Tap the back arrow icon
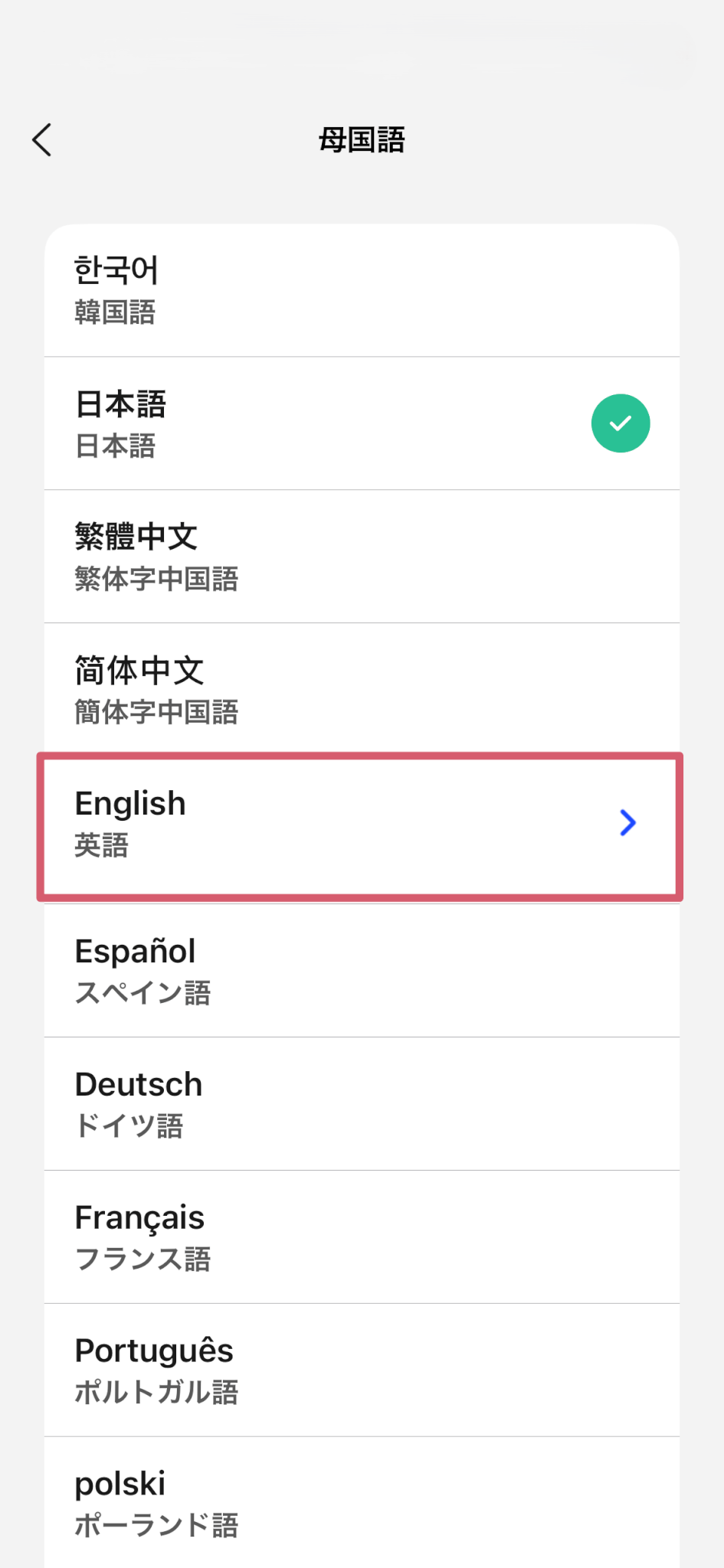The width and height of the screenshot is (724, 1568). click(43, 140)
